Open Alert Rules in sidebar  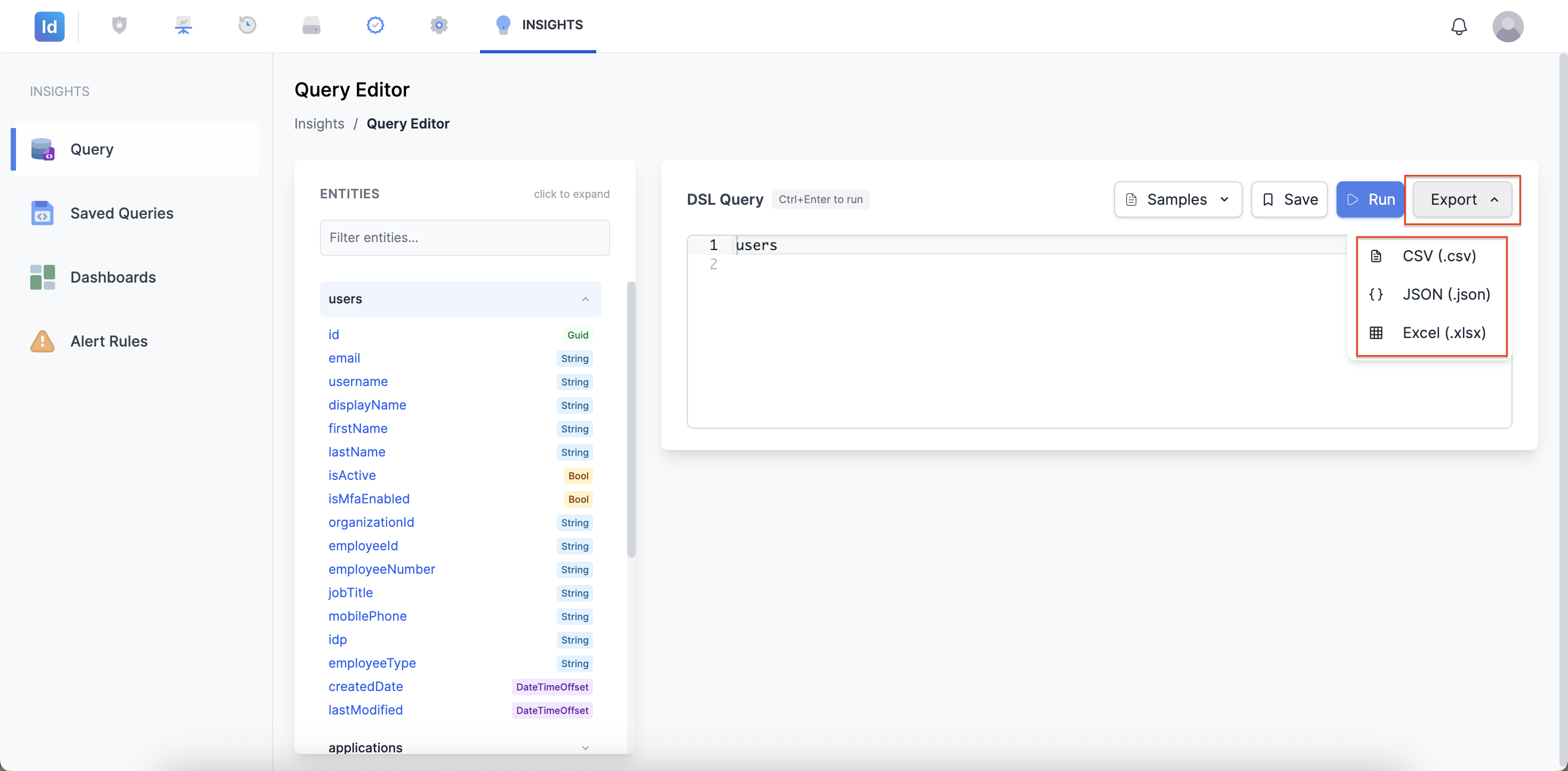(x=135, y=341)
